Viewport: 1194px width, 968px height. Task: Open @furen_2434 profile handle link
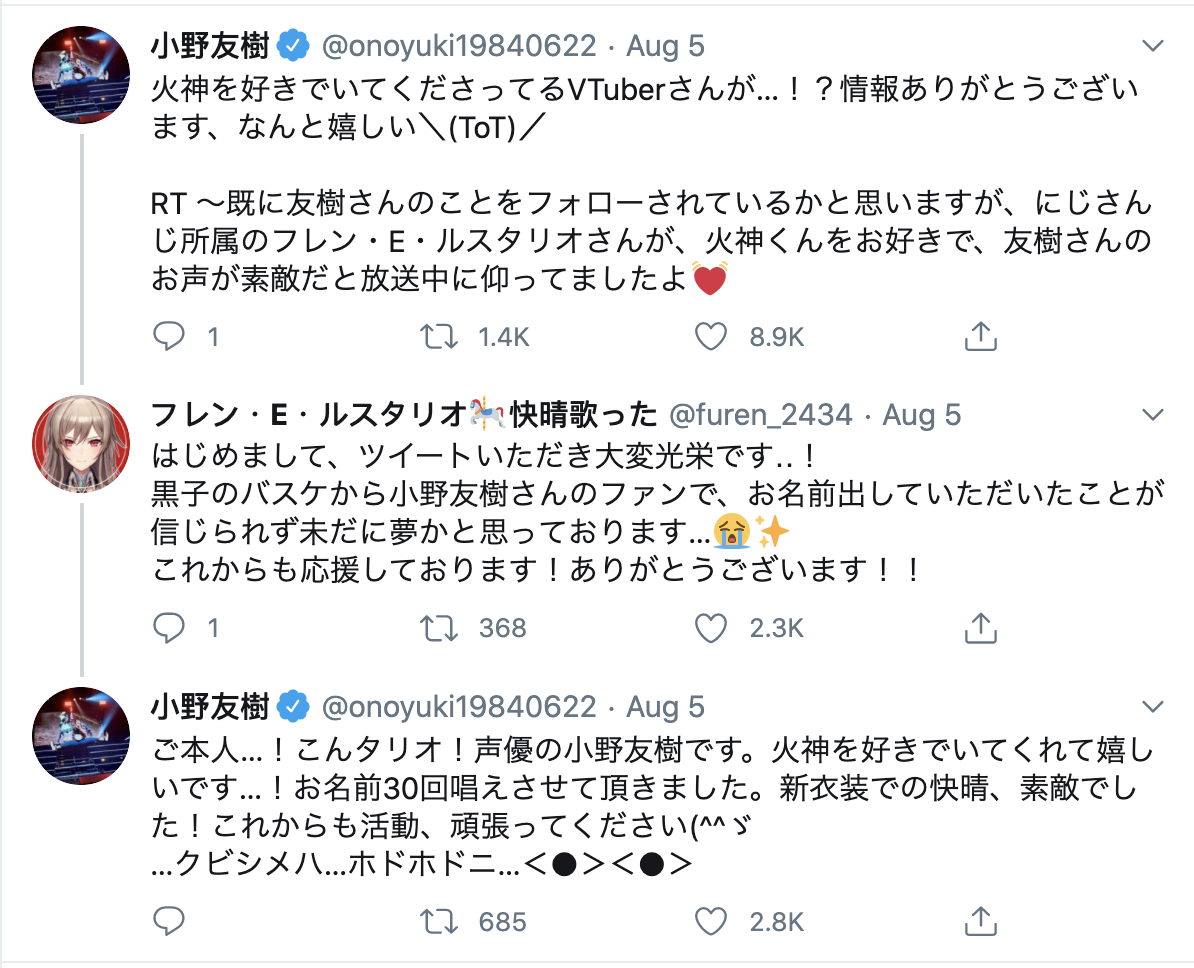(x=760, y=414)
